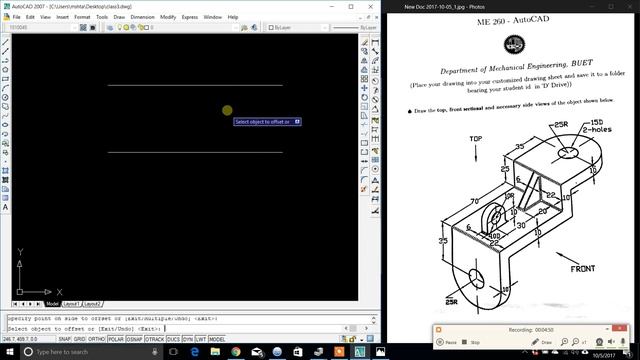Viewport: 640px width, 360px height.
Task: Click the ByLayer color swatch square
Action: coord(271,27)
